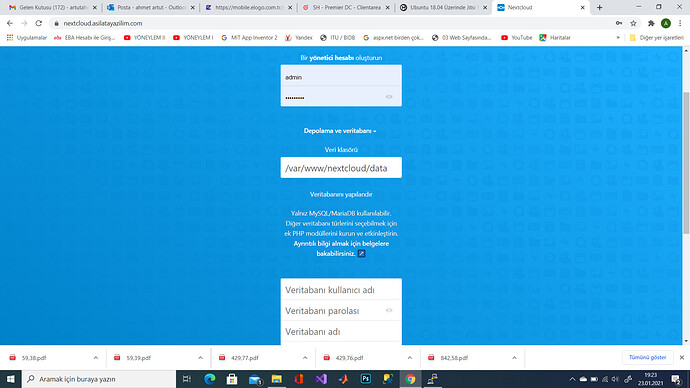Switch to SH Premier DC tab
The height and width of the screenshot is (388, 690).
tap(346, 7)
